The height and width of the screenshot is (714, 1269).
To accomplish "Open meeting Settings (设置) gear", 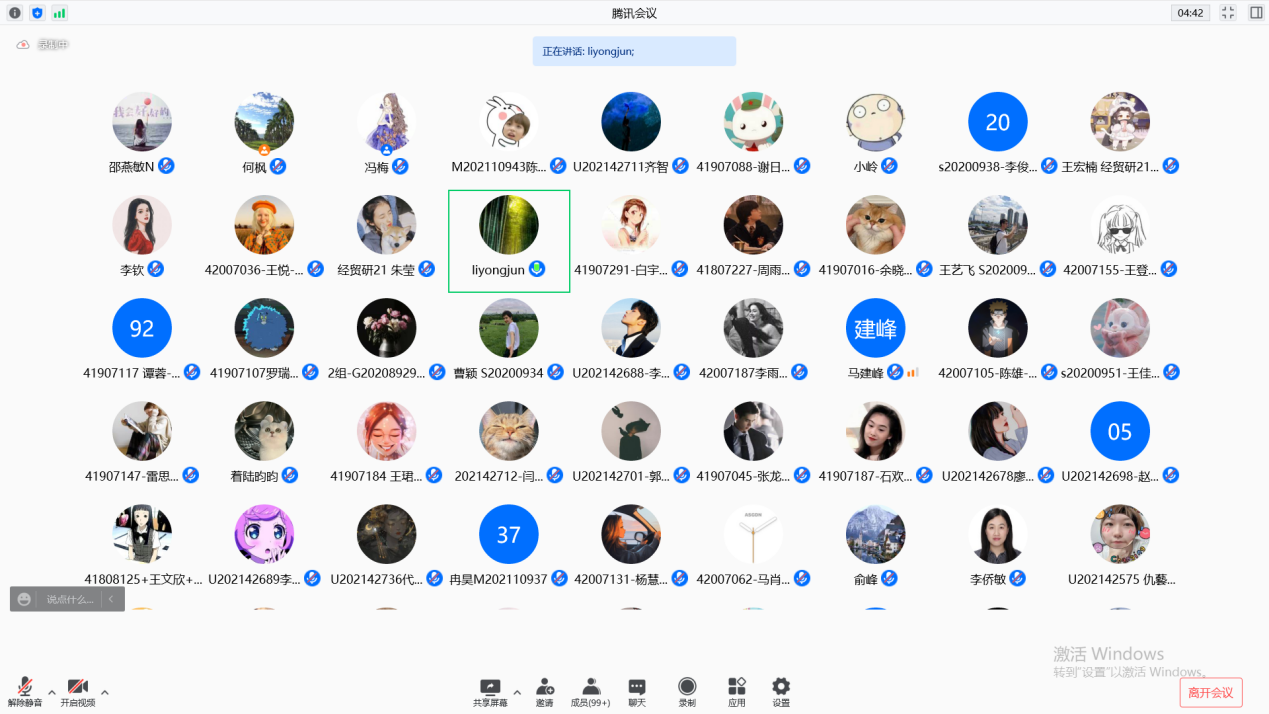I will 781,690.
